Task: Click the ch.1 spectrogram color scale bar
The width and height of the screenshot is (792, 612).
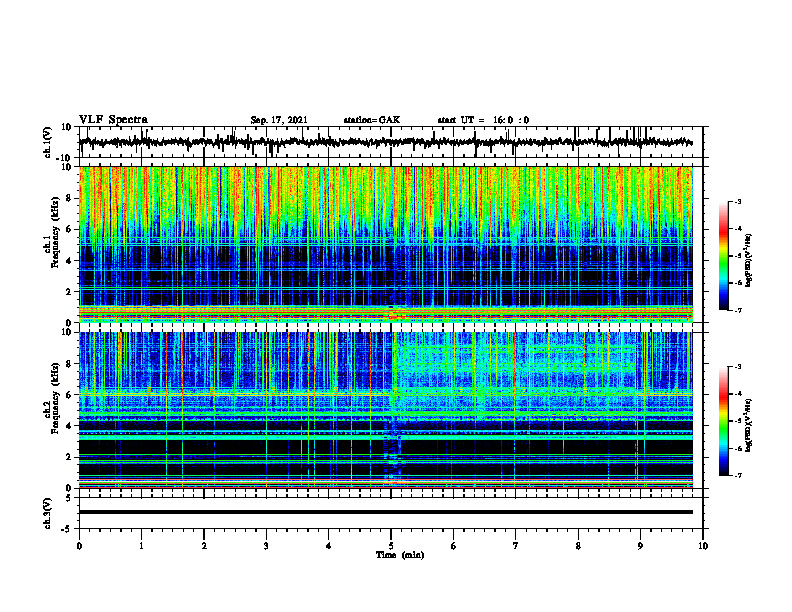Action: point(723,256)
